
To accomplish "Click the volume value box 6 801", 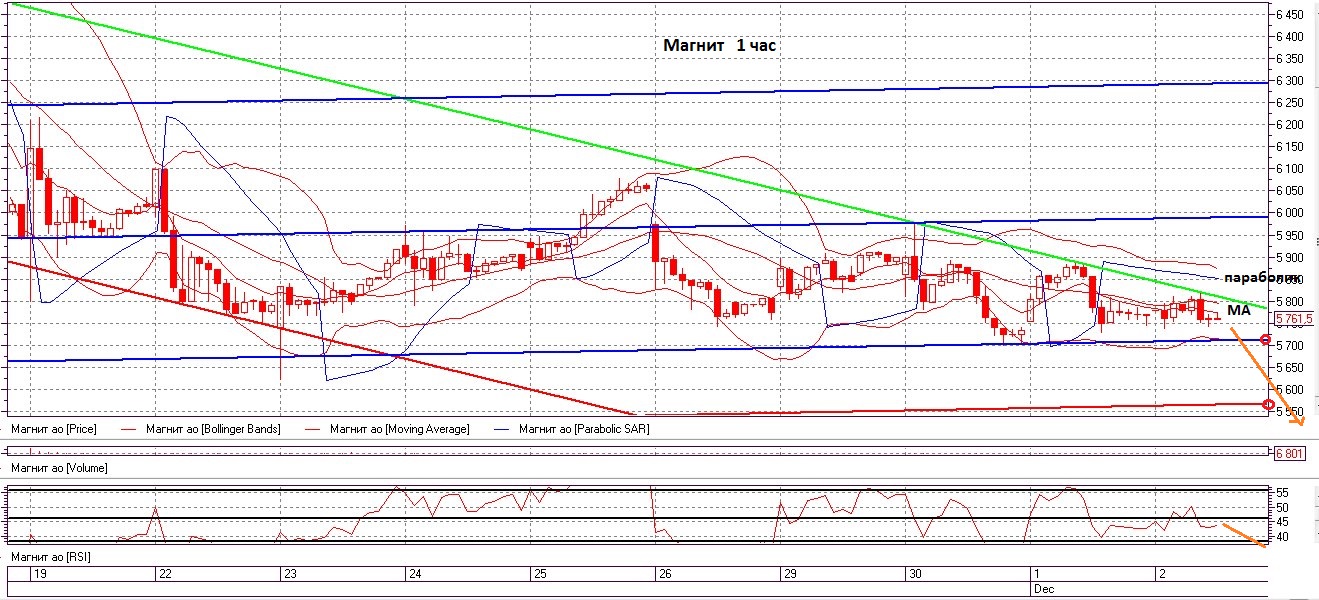I will [1291, 453].
